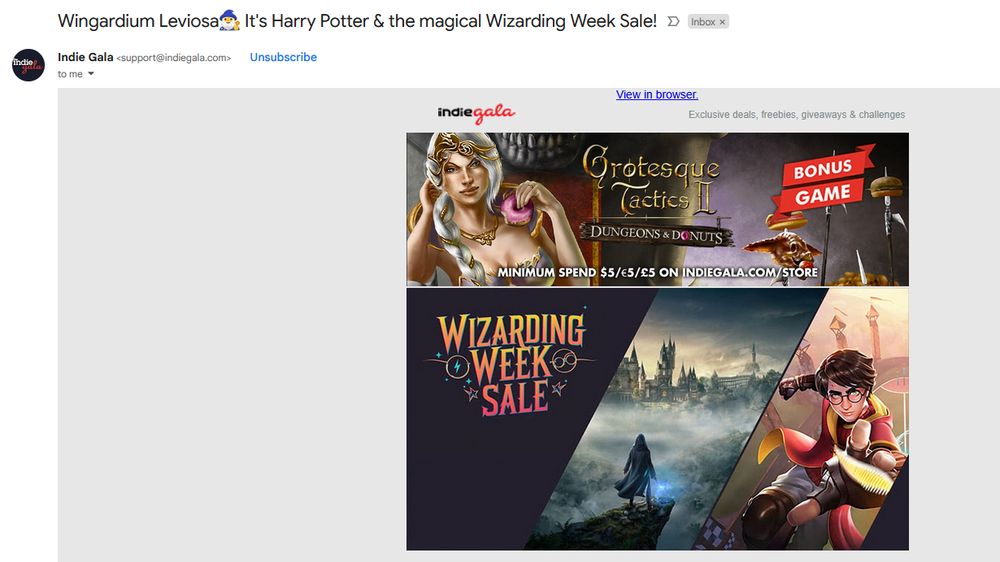Click the red BONUS GAME ribbon
The height and width of the screenshot is (562, 1000).
coord(822,180)
